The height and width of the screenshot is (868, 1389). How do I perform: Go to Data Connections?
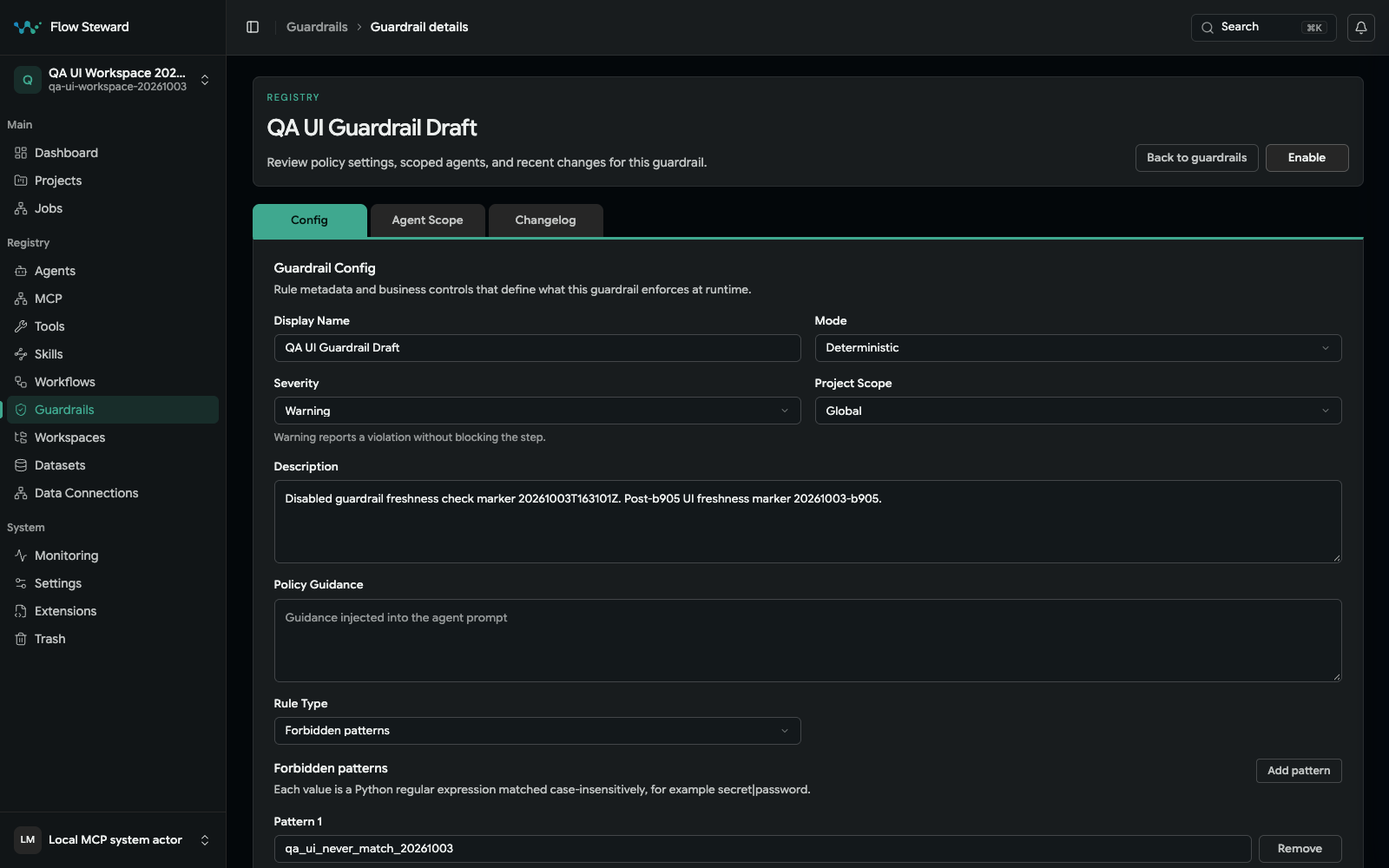pos(113,493)
